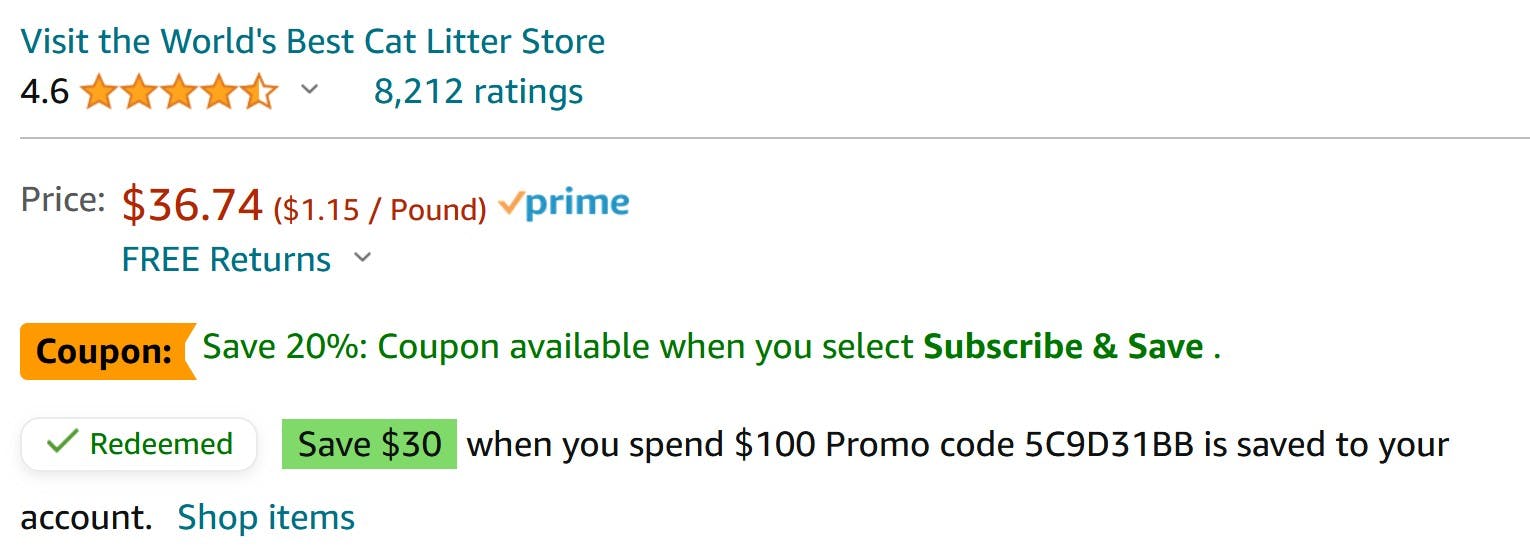Click the green checkmark in Redeemed

[62, 443]
